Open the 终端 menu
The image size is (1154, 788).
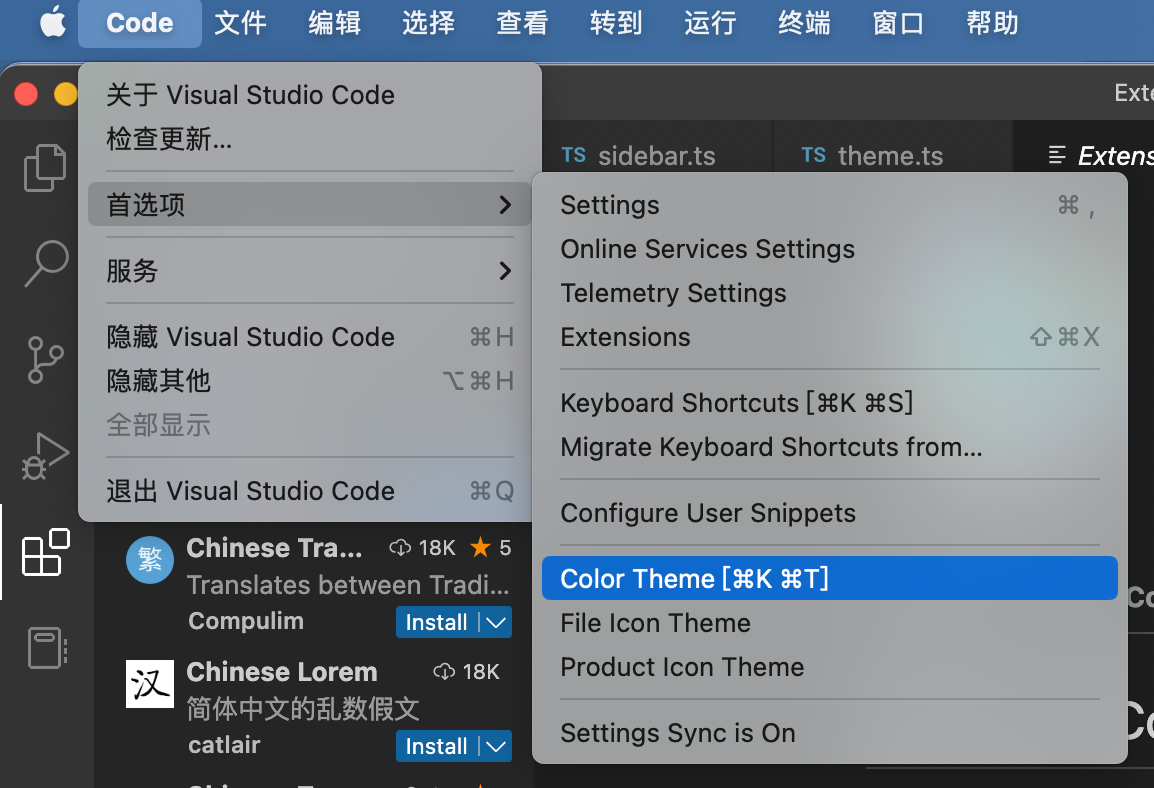pyautogui.click(x=804, y=23)
